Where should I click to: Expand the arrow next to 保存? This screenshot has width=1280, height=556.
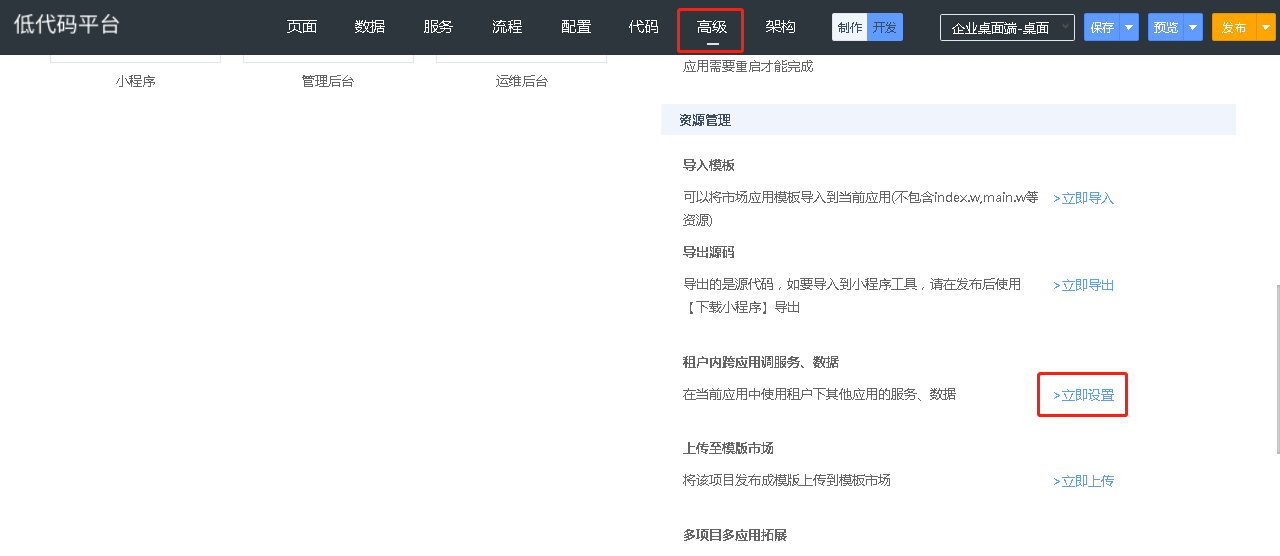coord(1129,28)
